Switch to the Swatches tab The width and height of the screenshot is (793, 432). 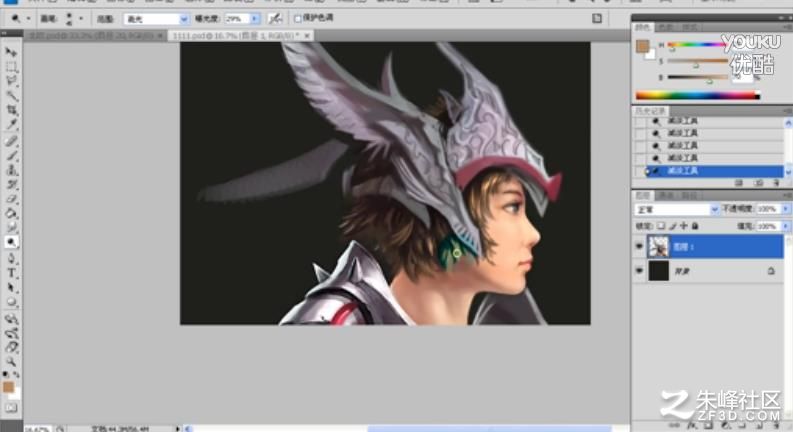point(666,27)
